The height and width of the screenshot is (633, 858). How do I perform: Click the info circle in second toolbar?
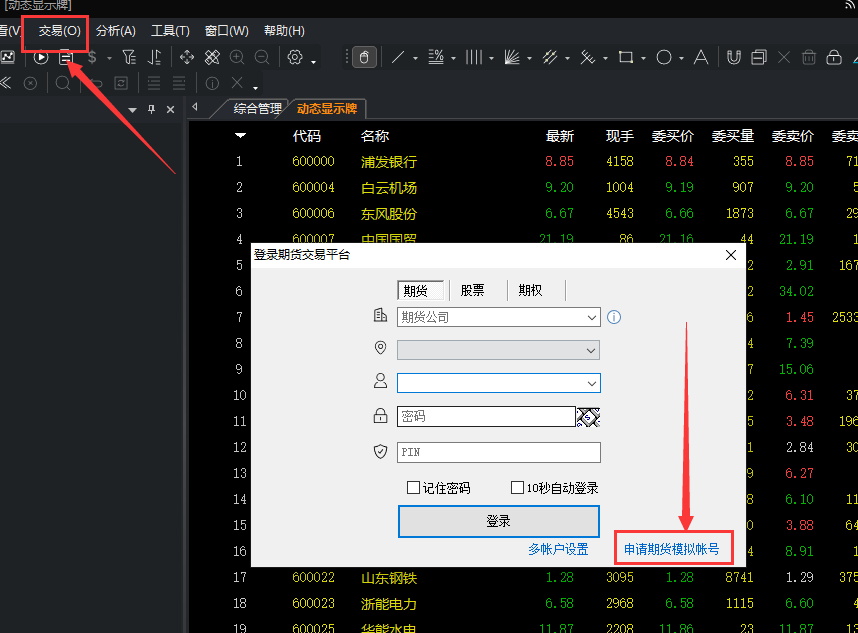click(x=212, y=83)
